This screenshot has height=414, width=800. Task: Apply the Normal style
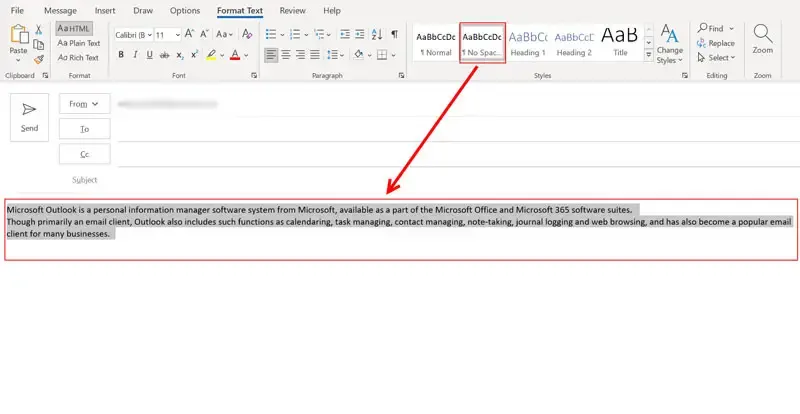[436, 43]
